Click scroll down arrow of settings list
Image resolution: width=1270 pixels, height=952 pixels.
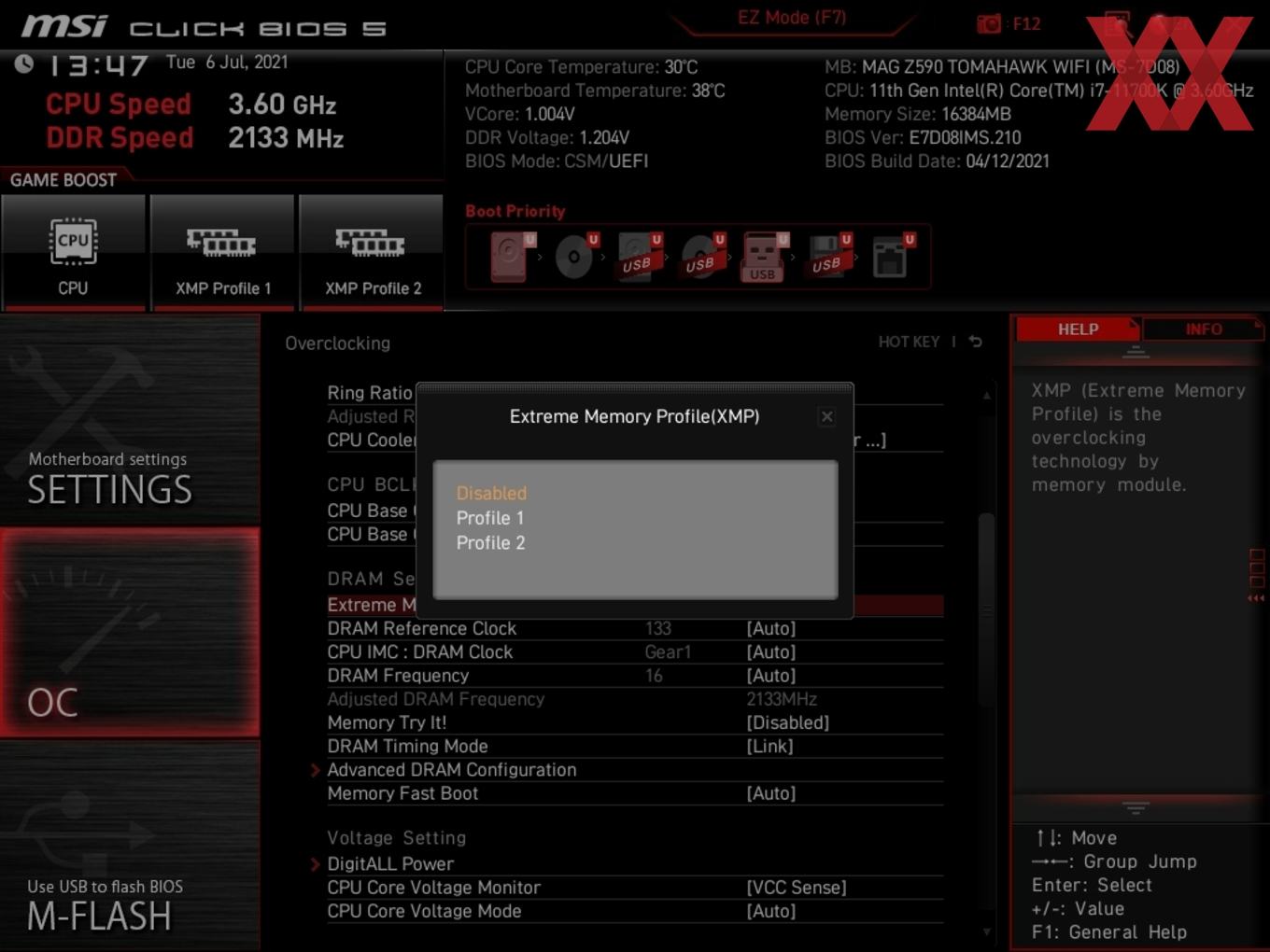tap(986, 931)
